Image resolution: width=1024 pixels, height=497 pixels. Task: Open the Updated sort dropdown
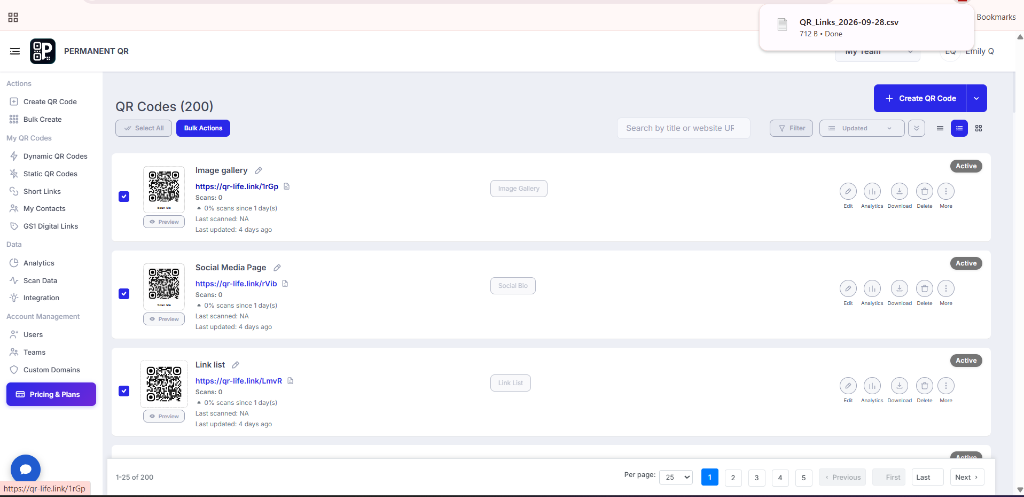coord(861,128)
